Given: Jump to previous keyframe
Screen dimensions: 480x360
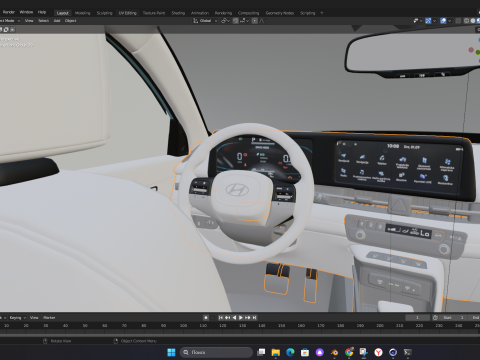Looking at the screenshot, I should 227,318.
